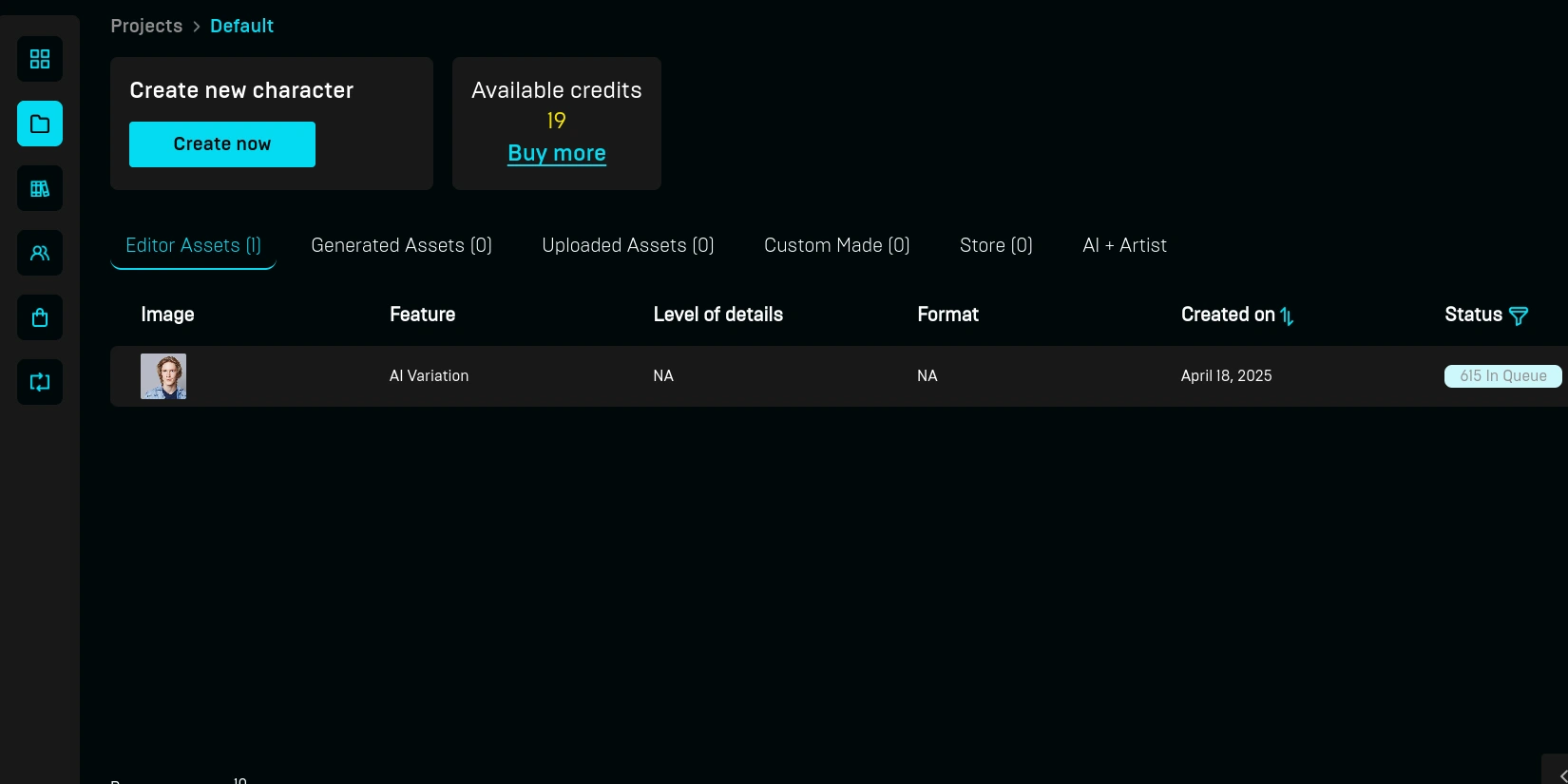Switch to the Uploaded Assets tab
This screenshot has height=784, width=1568.
coord(627,245)
